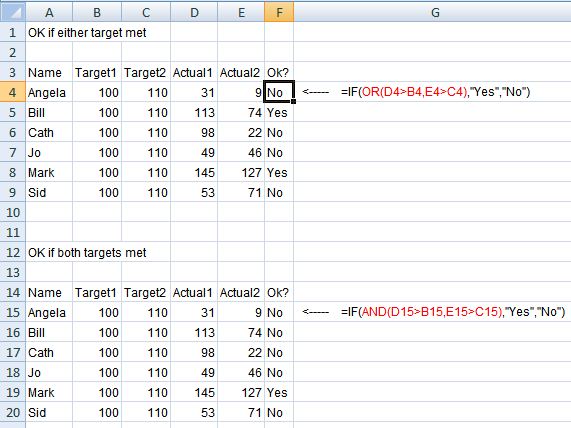
Task: Select cell A1 'OK if either target met'
Action: 87,33
